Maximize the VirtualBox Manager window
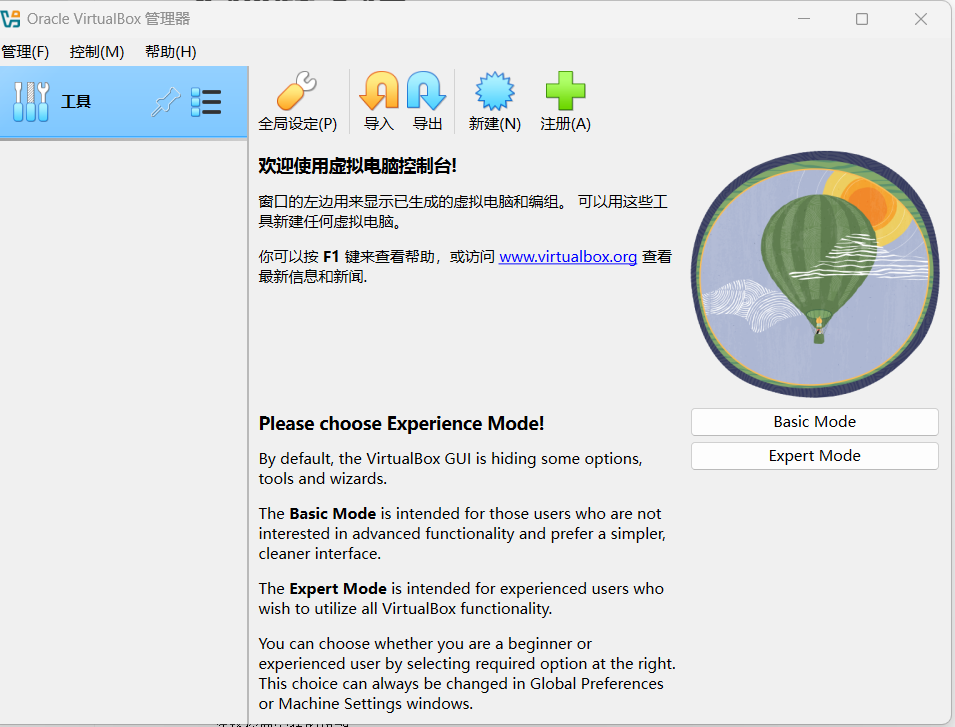 coord(862,19)
